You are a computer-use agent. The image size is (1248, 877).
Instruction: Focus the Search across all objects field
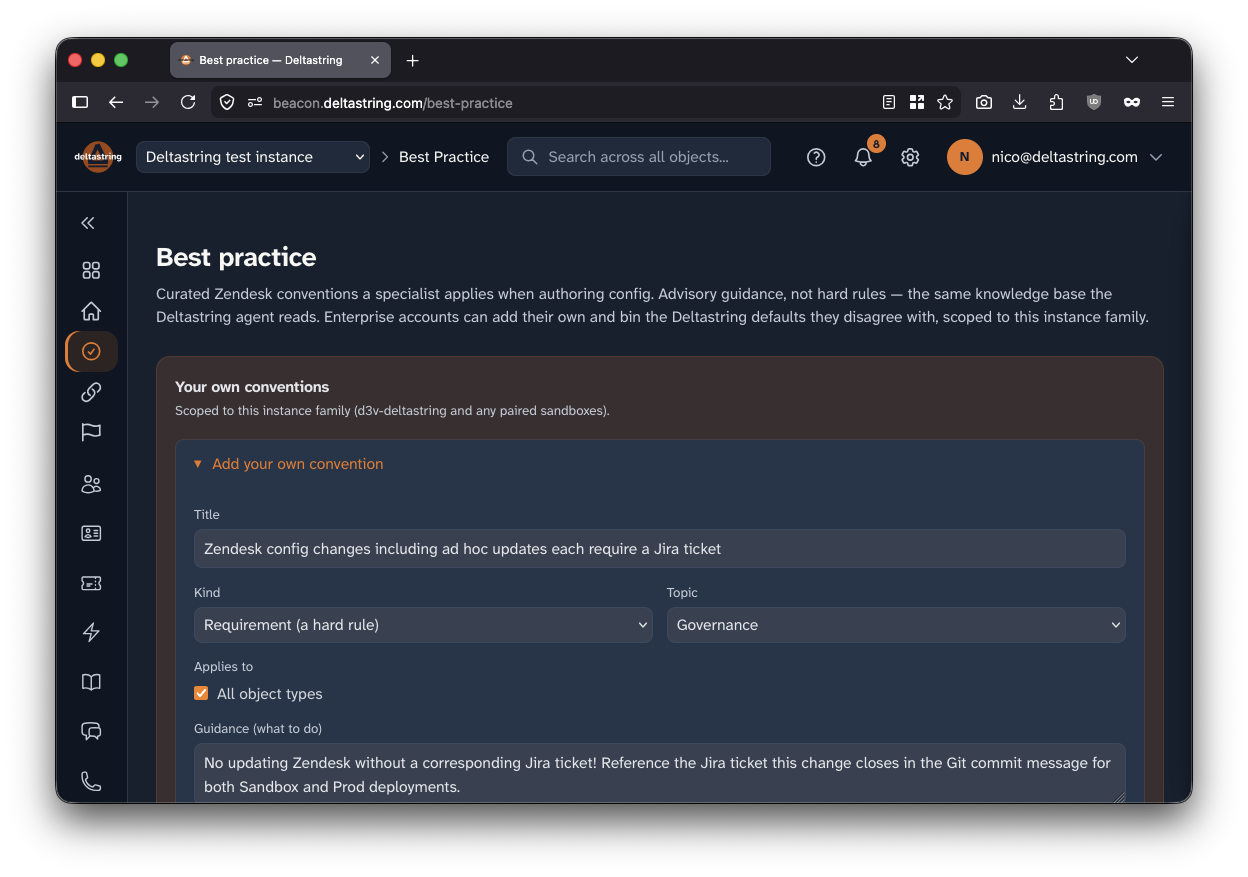[x=639, y=157]
